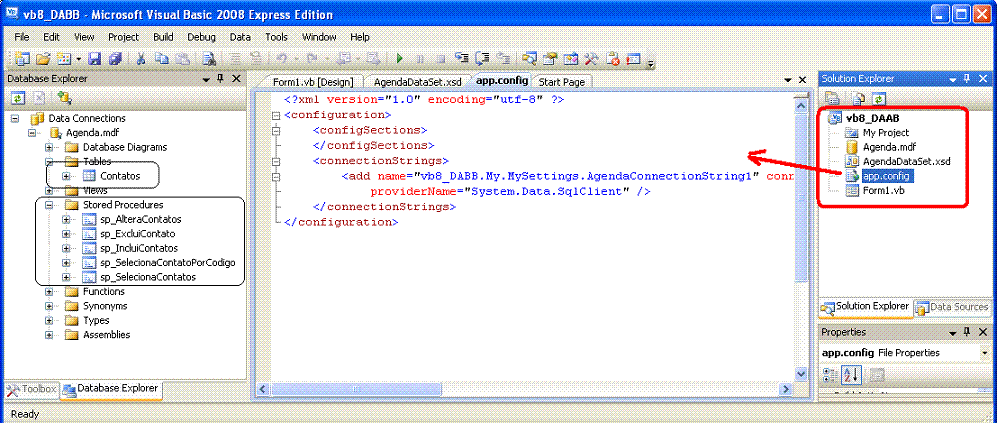Click Refresh icon in Database Explorer

pyautogui.click(x=19, y=98)
